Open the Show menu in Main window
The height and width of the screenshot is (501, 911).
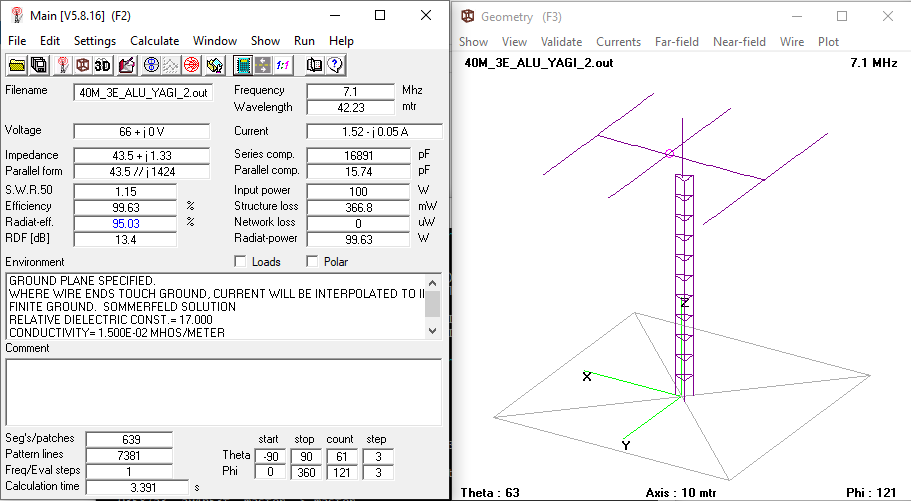[x=266, y=41]
